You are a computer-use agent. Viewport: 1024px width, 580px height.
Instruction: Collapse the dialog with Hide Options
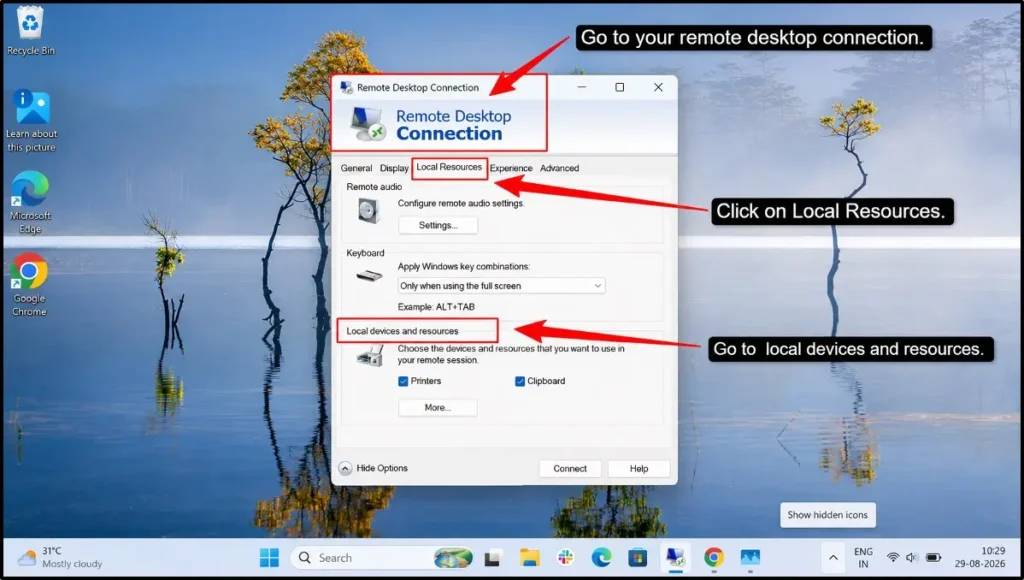(374, 468)
